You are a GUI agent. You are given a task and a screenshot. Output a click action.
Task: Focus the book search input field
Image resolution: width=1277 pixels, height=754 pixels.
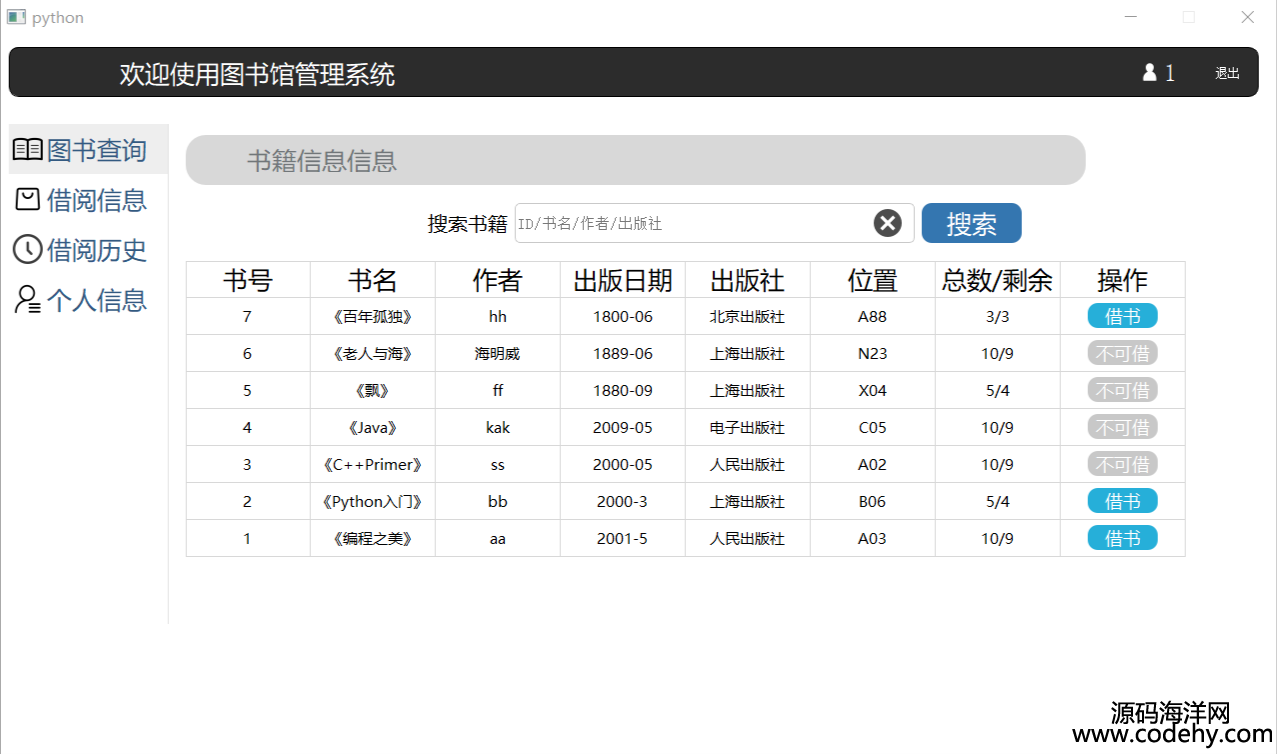coord(690,223)
